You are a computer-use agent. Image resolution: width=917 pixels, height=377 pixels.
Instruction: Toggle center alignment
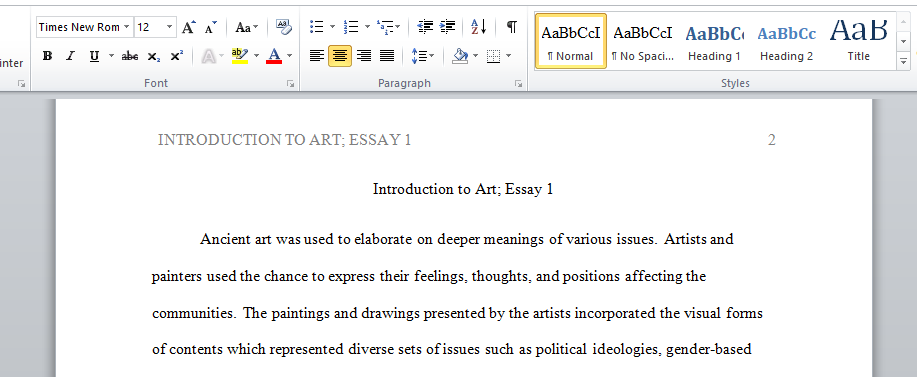coord(340,56)
